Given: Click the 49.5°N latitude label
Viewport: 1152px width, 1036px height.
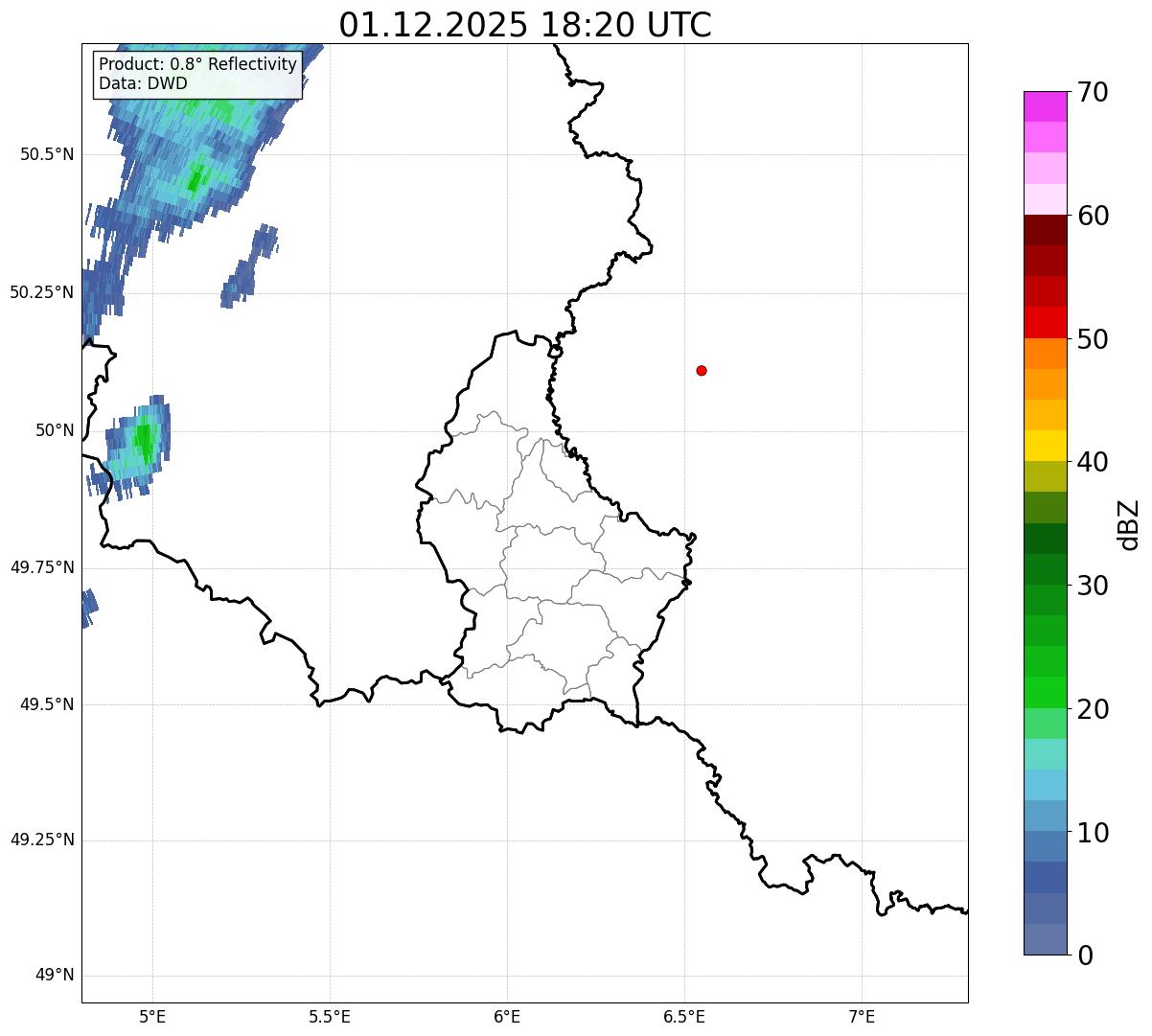Looking at the screenshot, I should point(47,704).
